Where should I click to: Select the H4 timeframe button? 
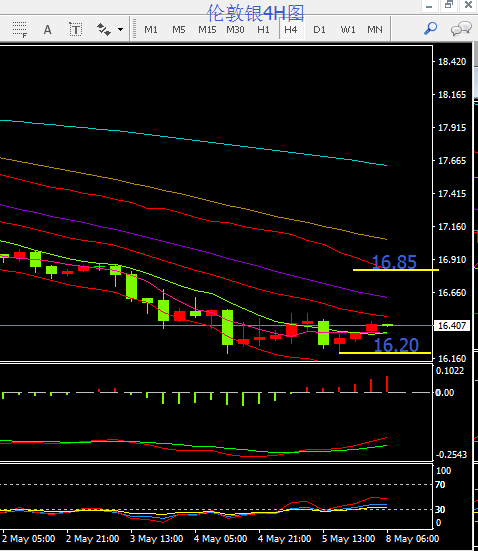click(291, 30)
